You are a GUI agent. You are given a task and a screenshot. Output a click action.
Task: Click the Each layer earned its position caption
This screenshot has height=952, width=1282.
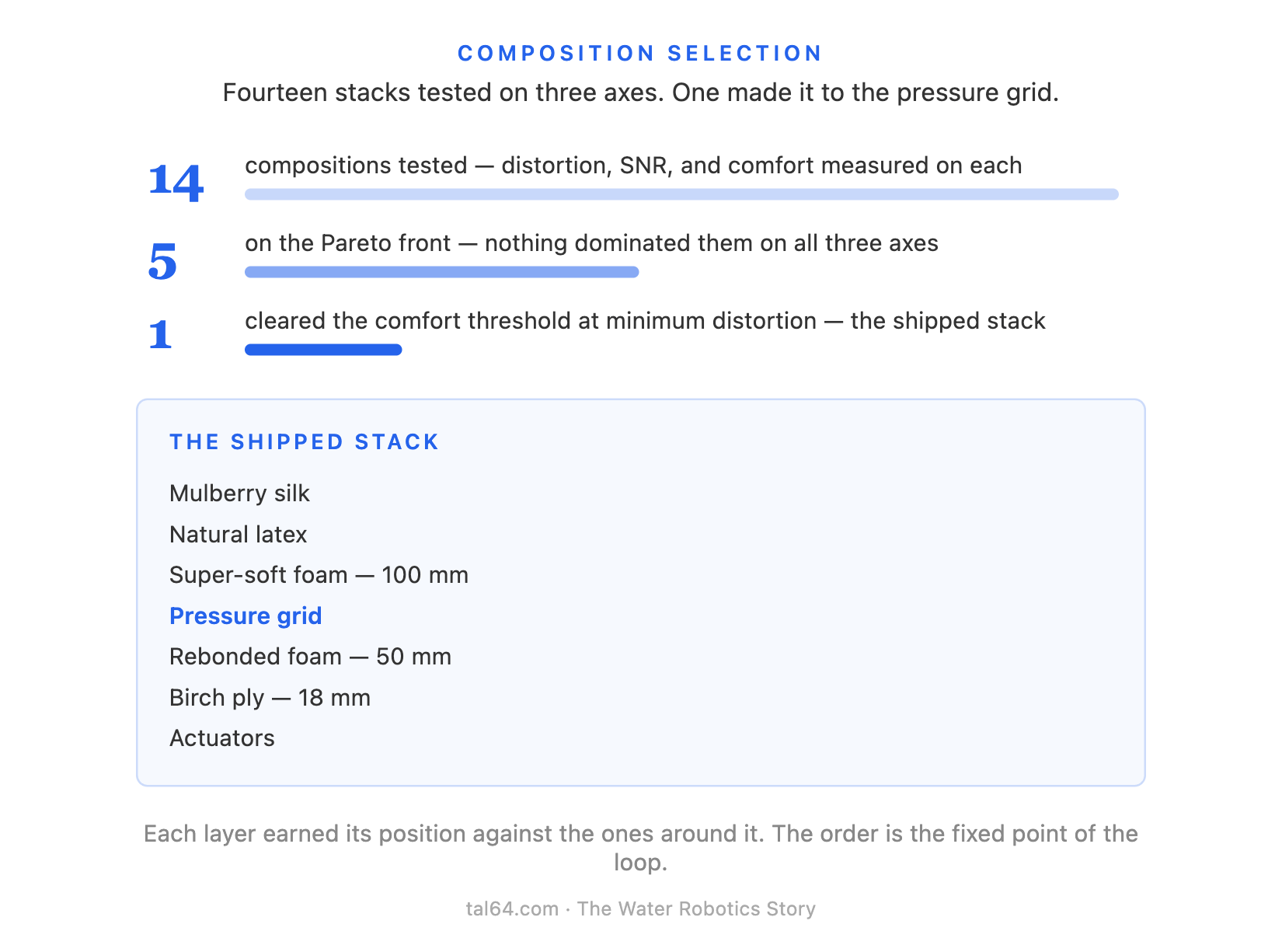640,848
